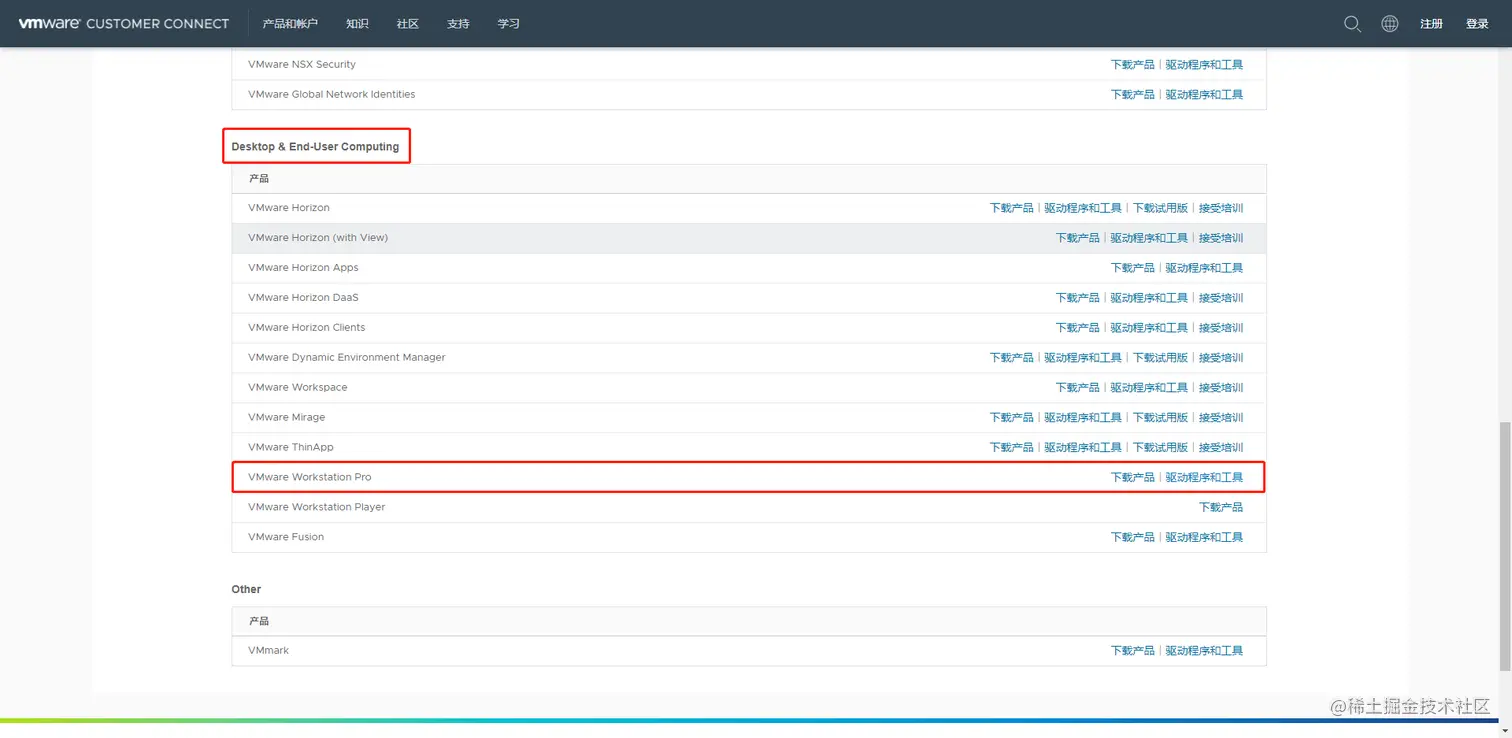The image size is (1512, 738).
Task: Click 接受培训 for VMware Horizon row
Action: pos(1221,208)
